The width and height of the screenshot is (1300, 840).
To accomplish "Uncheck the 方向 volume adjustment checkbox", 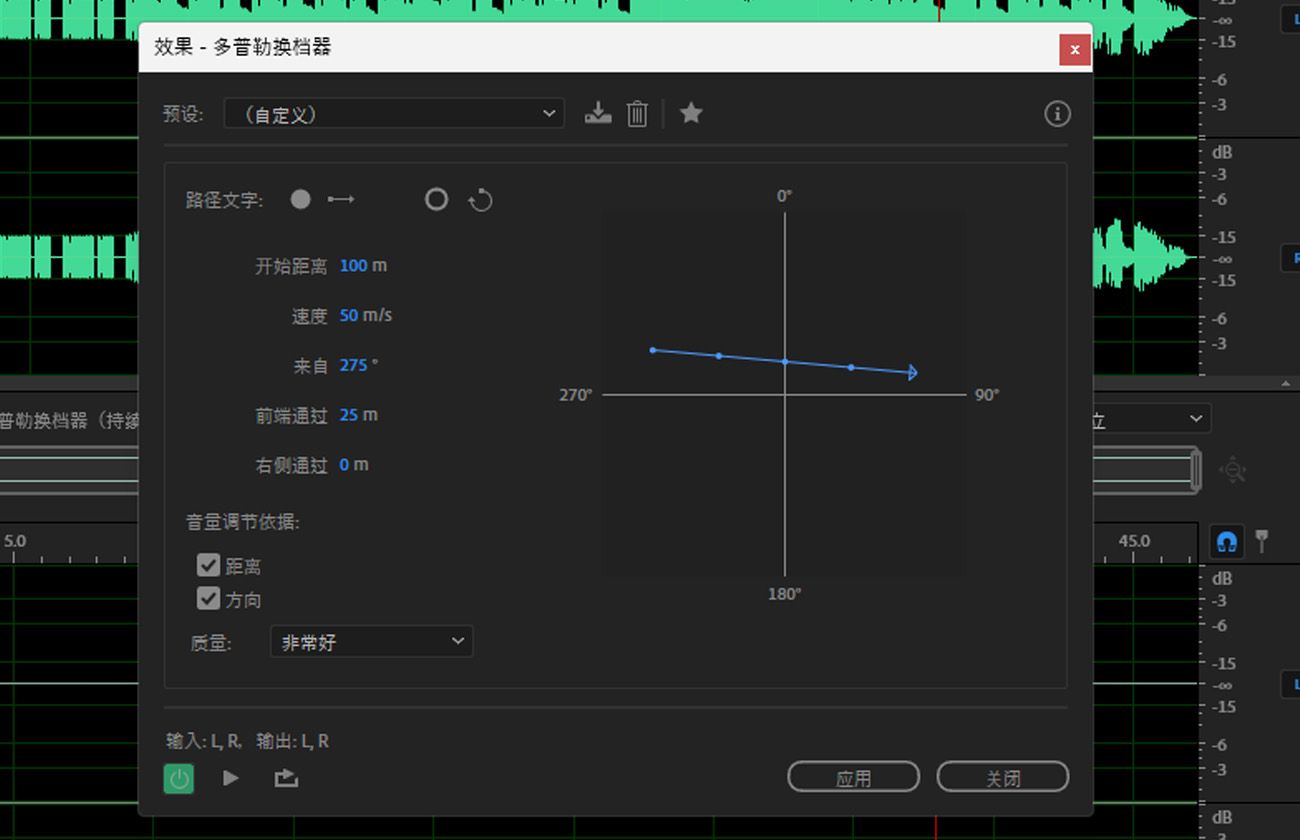I will [208, 599].
